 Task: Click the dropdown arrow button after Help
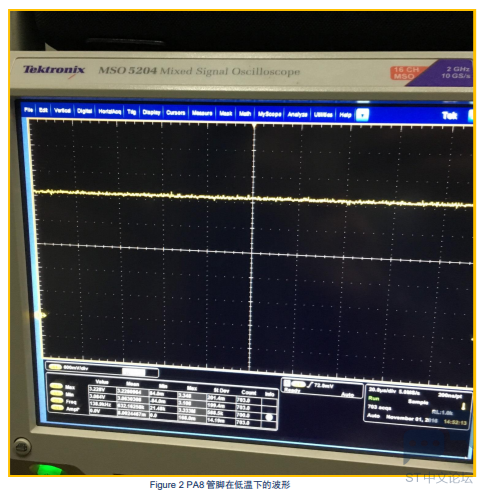(362, 115)
